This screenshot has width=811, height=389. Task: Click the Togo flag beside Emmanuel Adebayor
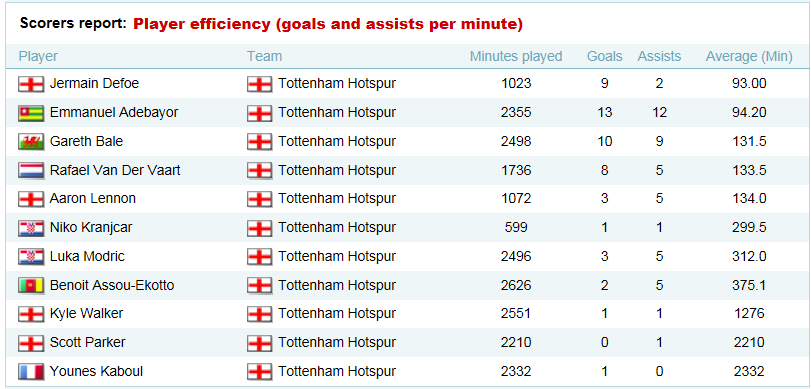(x=31, y=113)
